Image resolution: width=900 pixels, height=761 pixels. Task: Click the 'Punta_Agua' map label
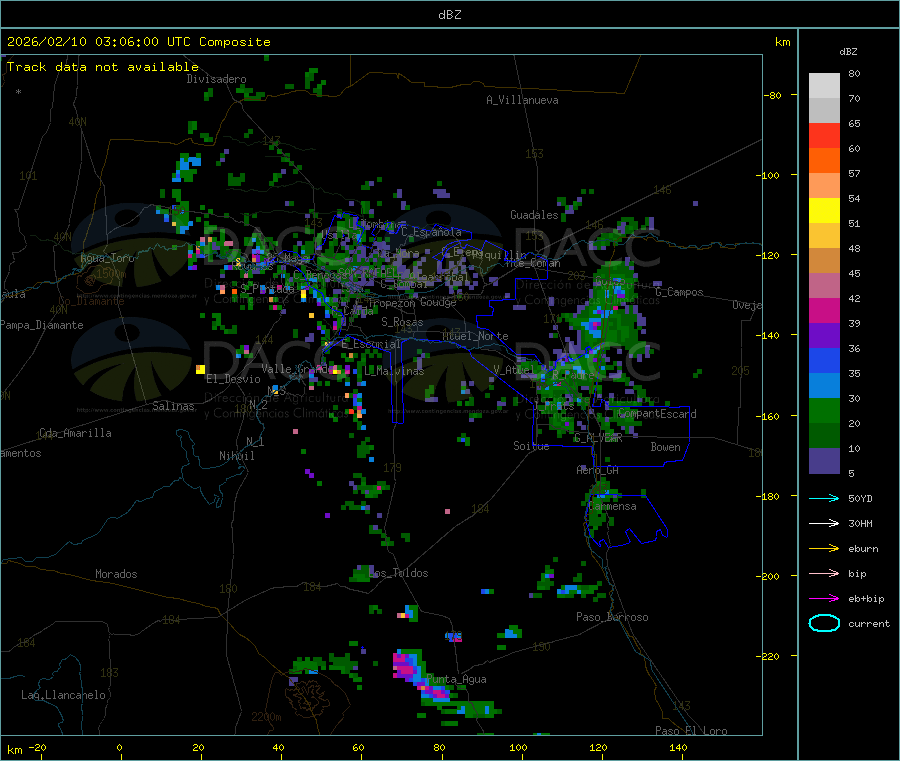pos(456,679)
